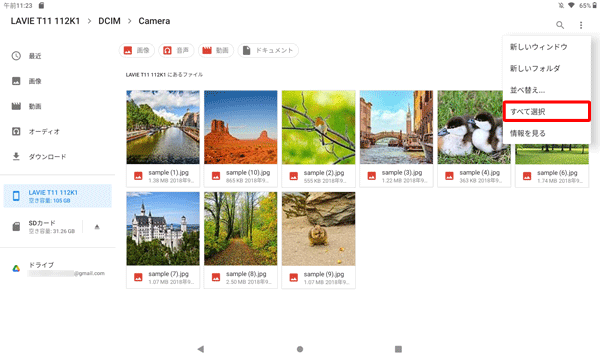Open the Google Drive account entry
The height and width of the screenshot is (360, 600).
pos(57,269)
